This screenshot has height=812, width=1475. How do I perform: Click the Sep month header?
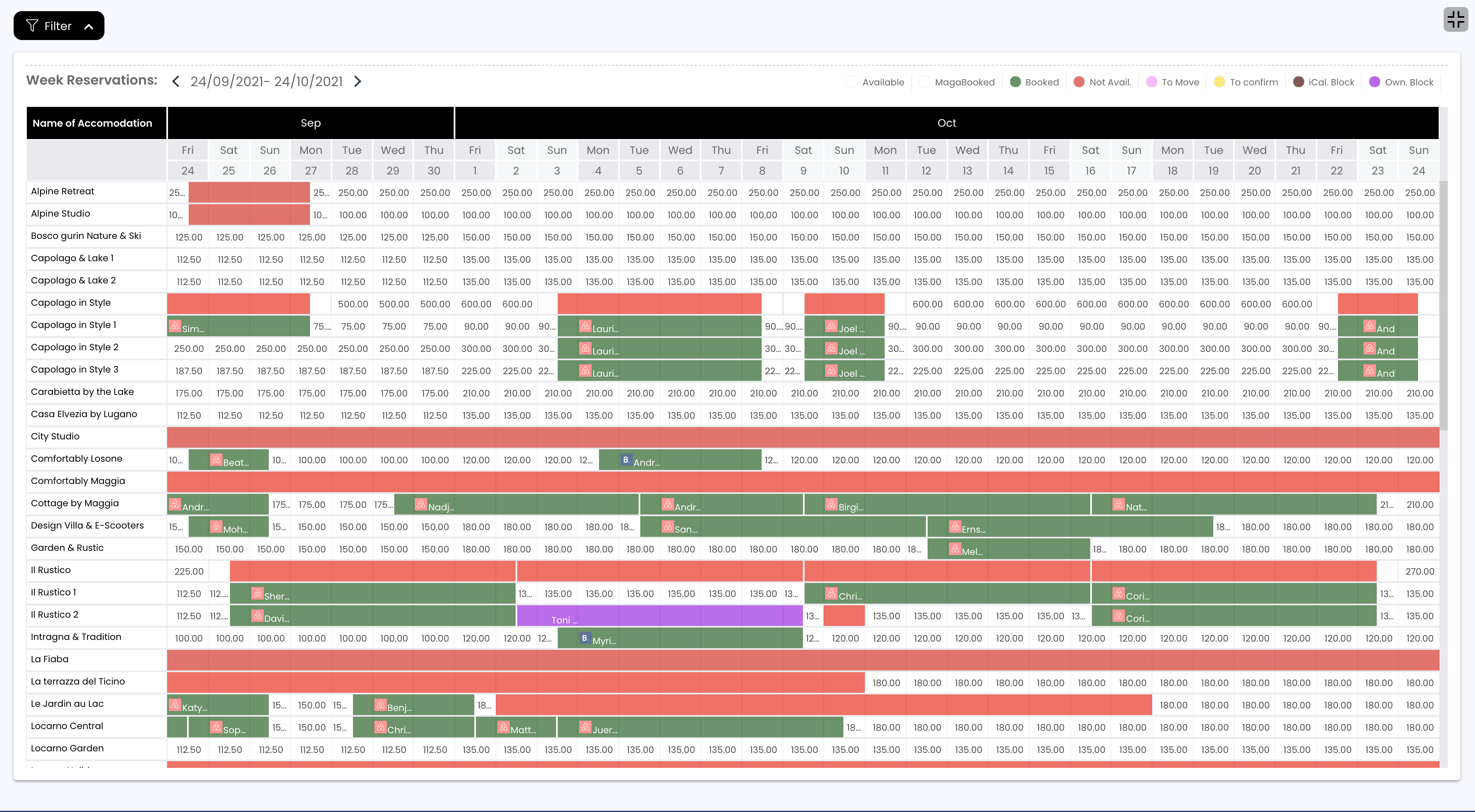tap(310, 123)
